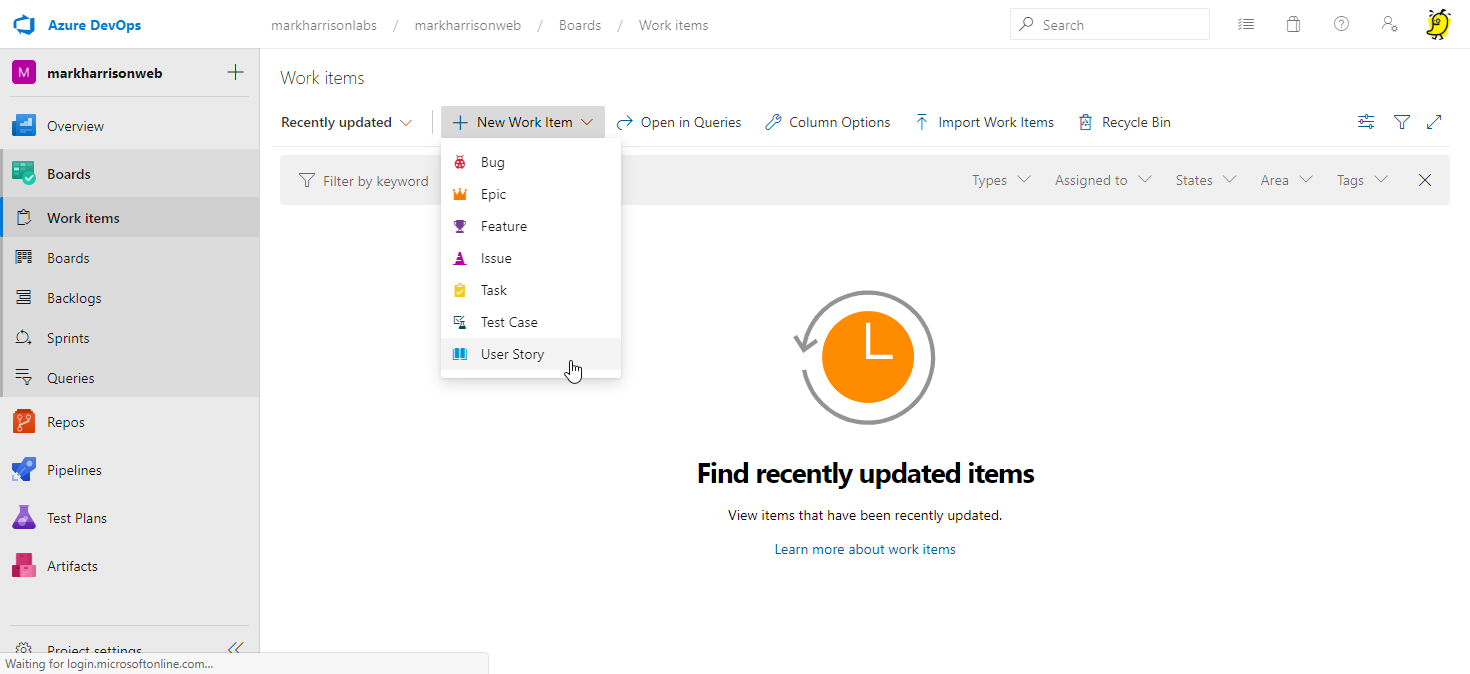Close the filter bar with X
Image resolution: width=1470 pixels, height=674 pixels.
point(1425,180)
